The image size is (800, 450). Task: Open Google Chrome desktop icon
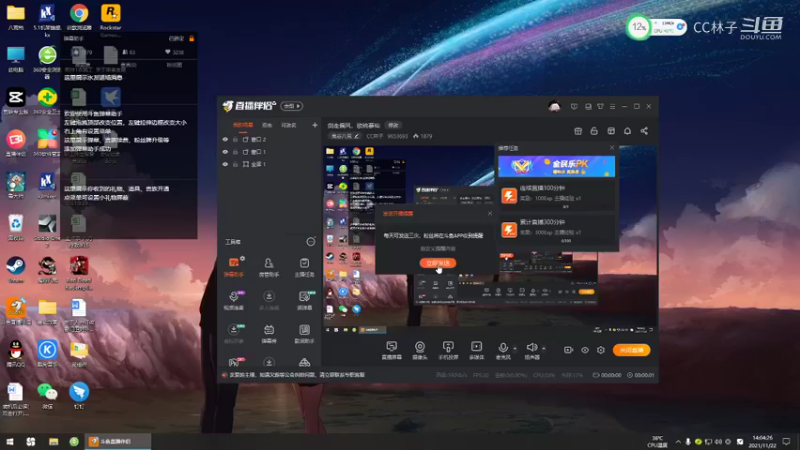(x=79, y=17)
